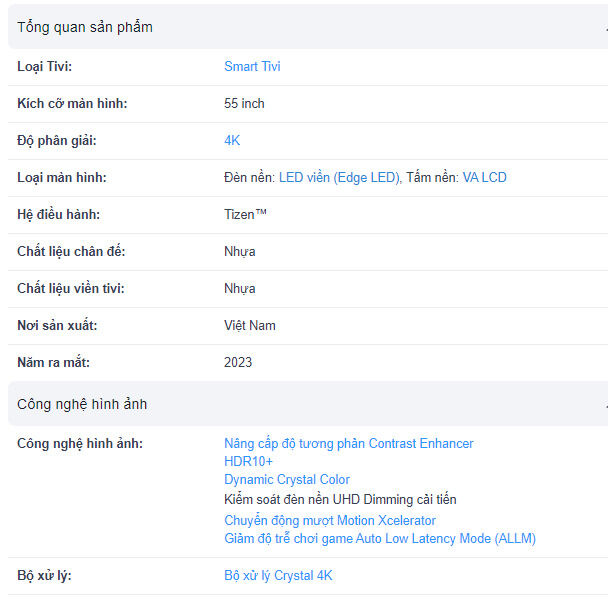This screenshot has height=600, width=608.
Task: Click the HDR10+ link
Action: tap(248, 461)
